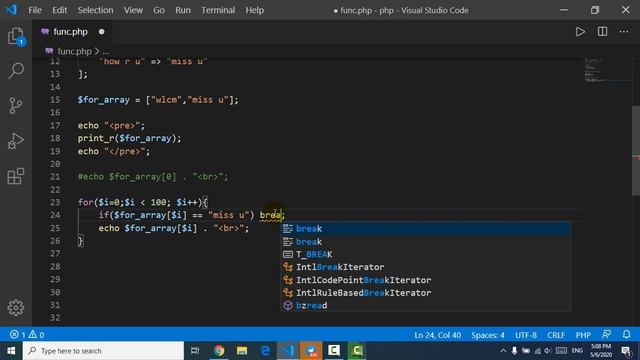Click the code minimap preview
This screenshot has height=360, width=640.
[x=607, y=71]
